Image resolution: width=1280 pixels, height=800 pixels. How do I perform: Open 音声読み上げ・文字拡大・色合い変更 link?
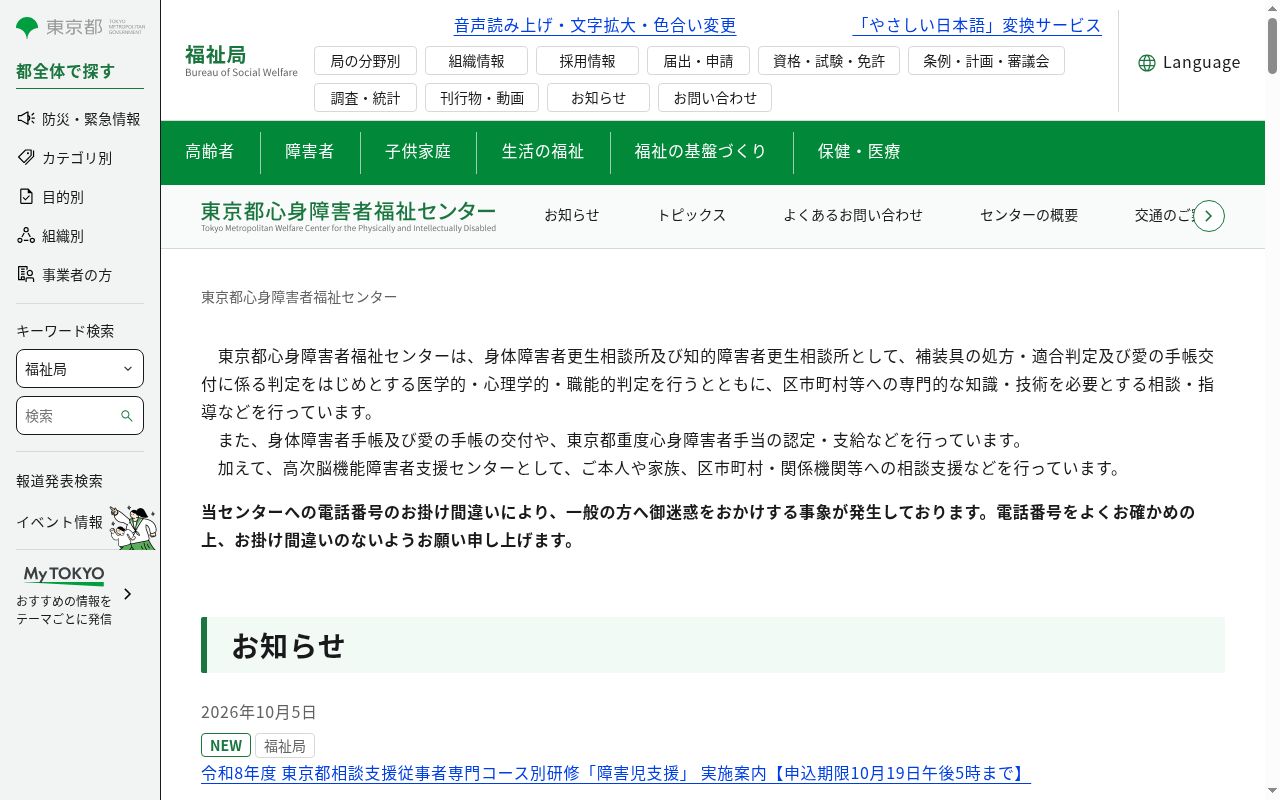pyautogui.click(x=595, y=25)
